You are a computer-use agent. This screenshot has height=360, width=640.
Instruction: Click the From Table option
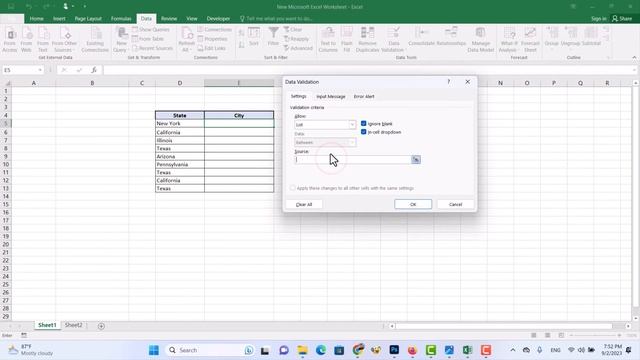tap(148, 39)
